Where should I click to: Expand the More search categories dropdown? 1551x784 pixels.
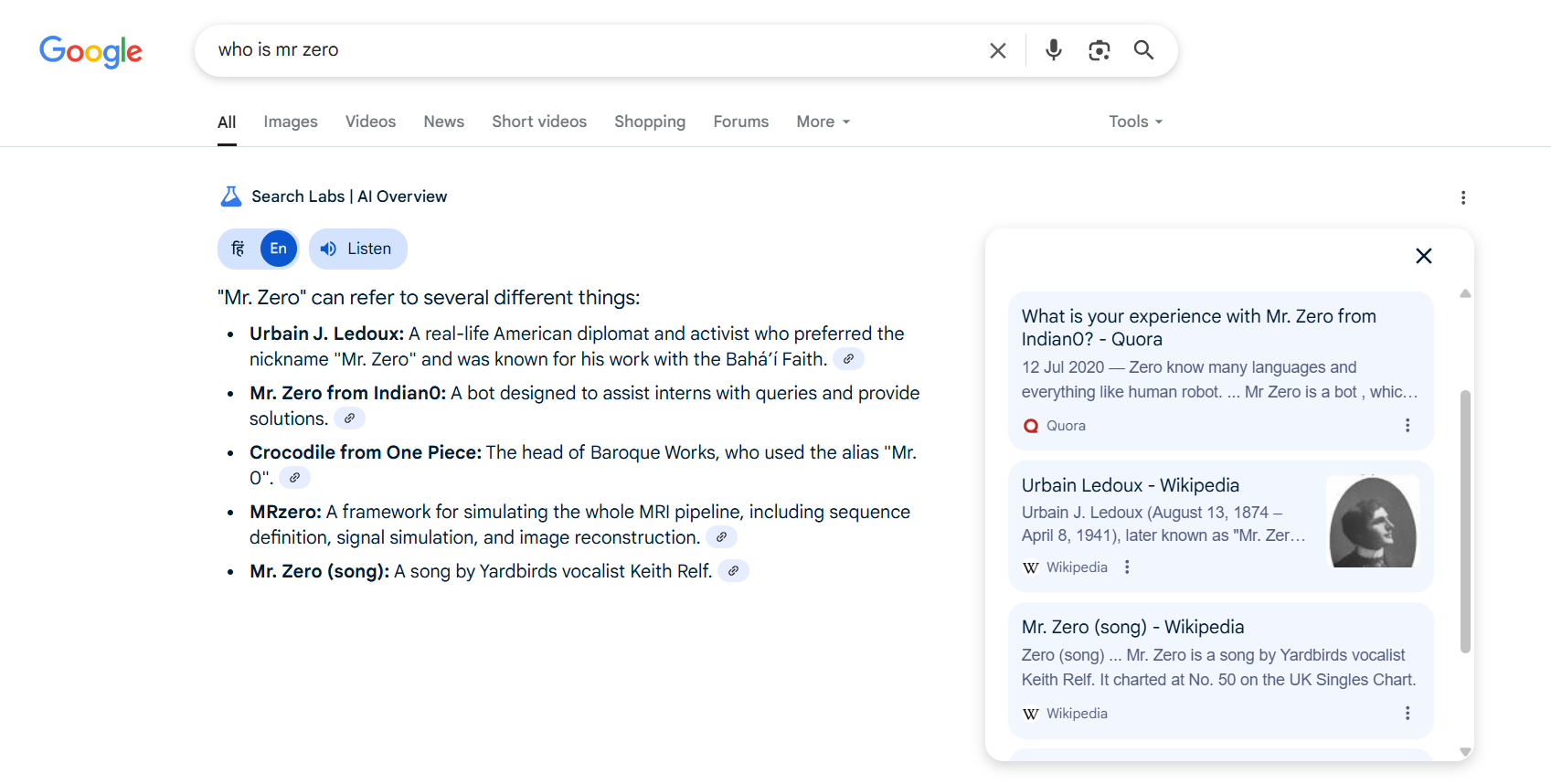[823, 122]
